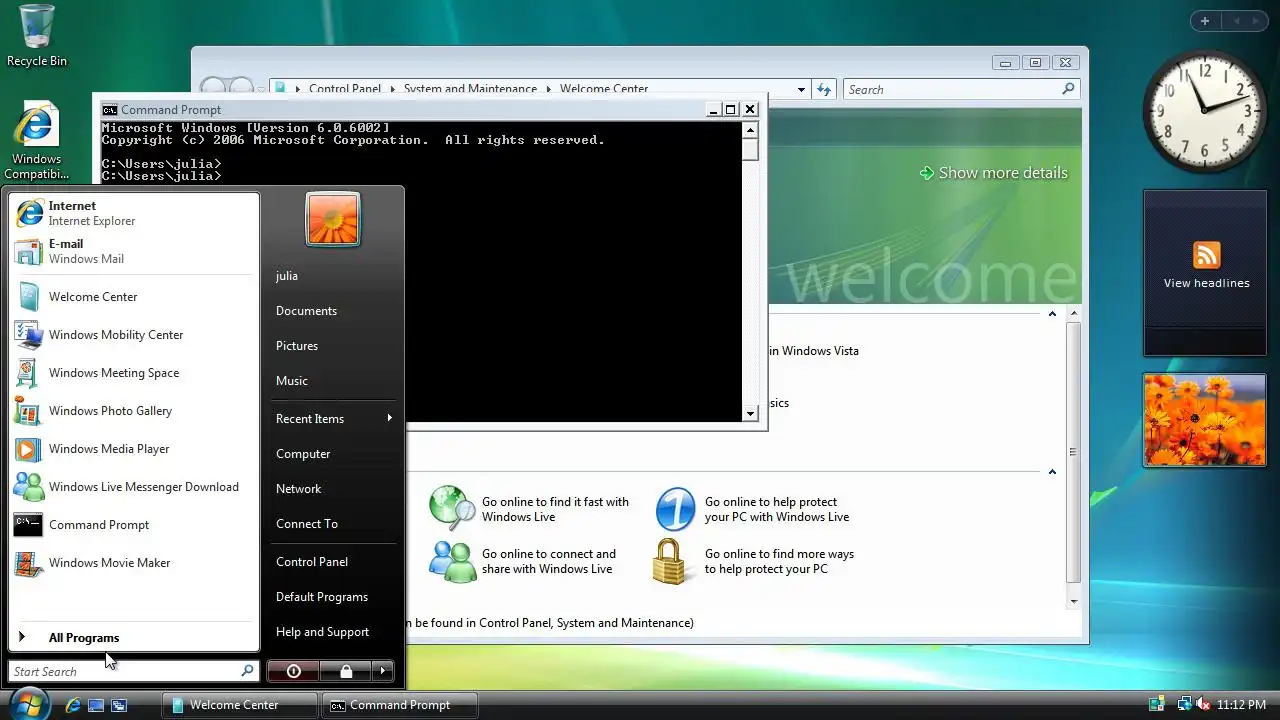Open Windows Meeting Space

point(134,373)
